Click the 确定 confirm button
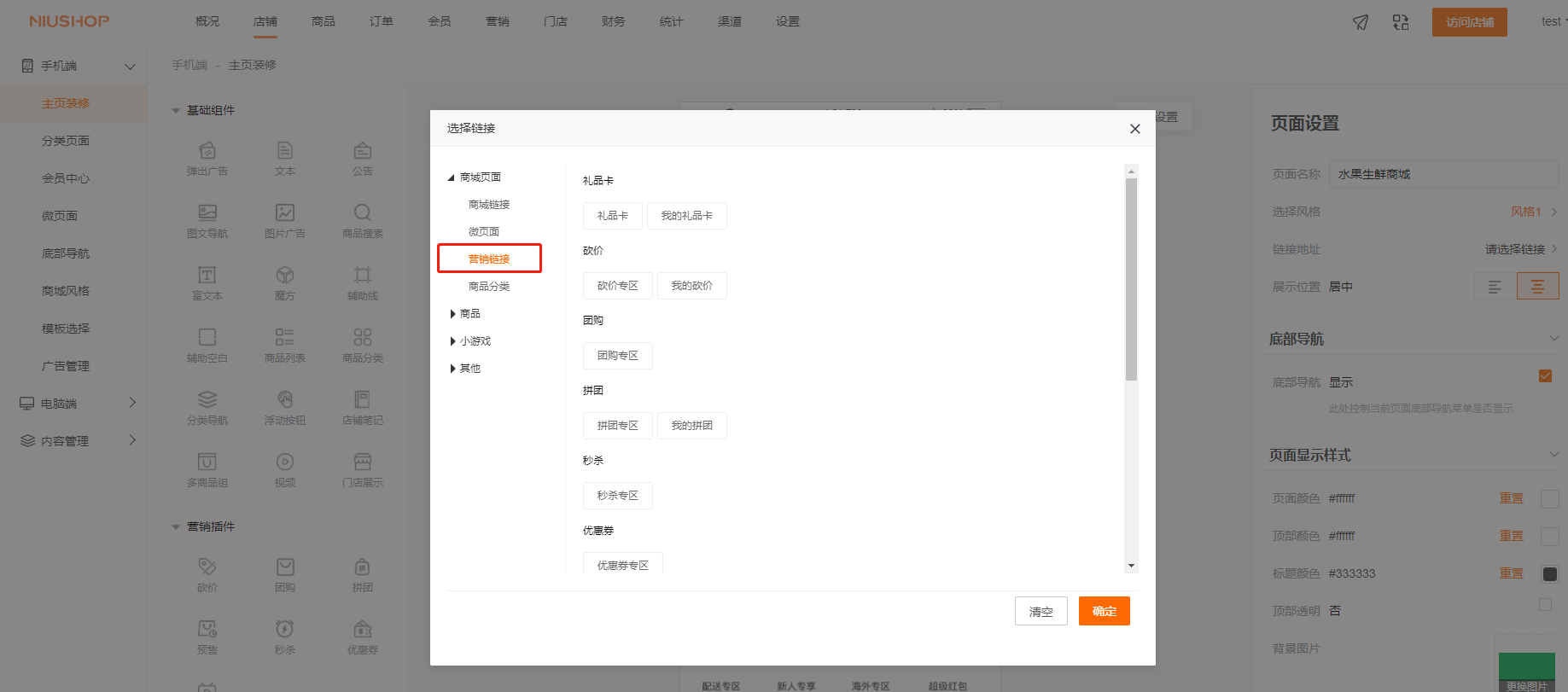The height and width of the screenshot is (692, 1568). (x=1105, y=611)
